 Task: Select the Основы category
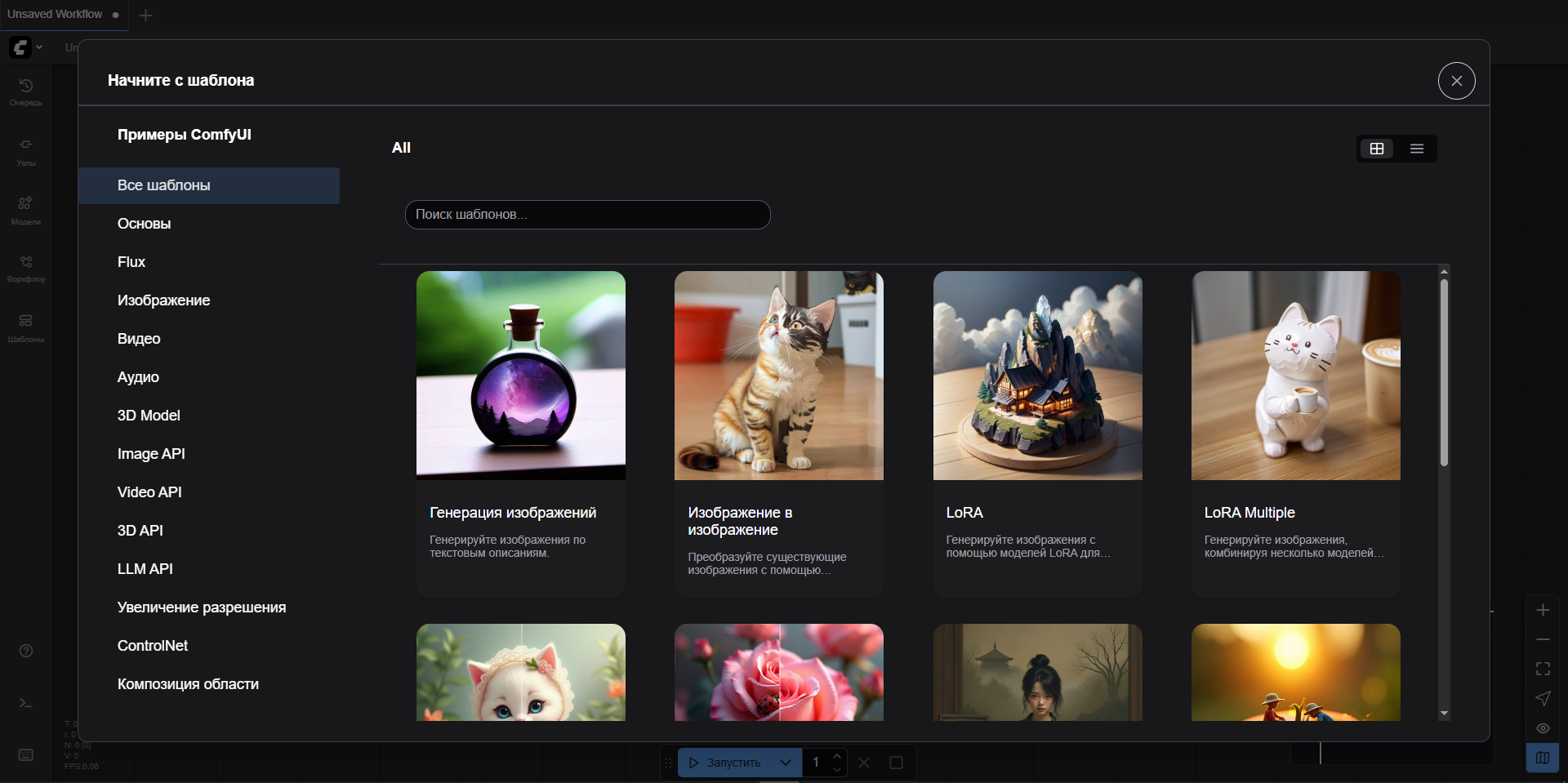pos(209,224)
